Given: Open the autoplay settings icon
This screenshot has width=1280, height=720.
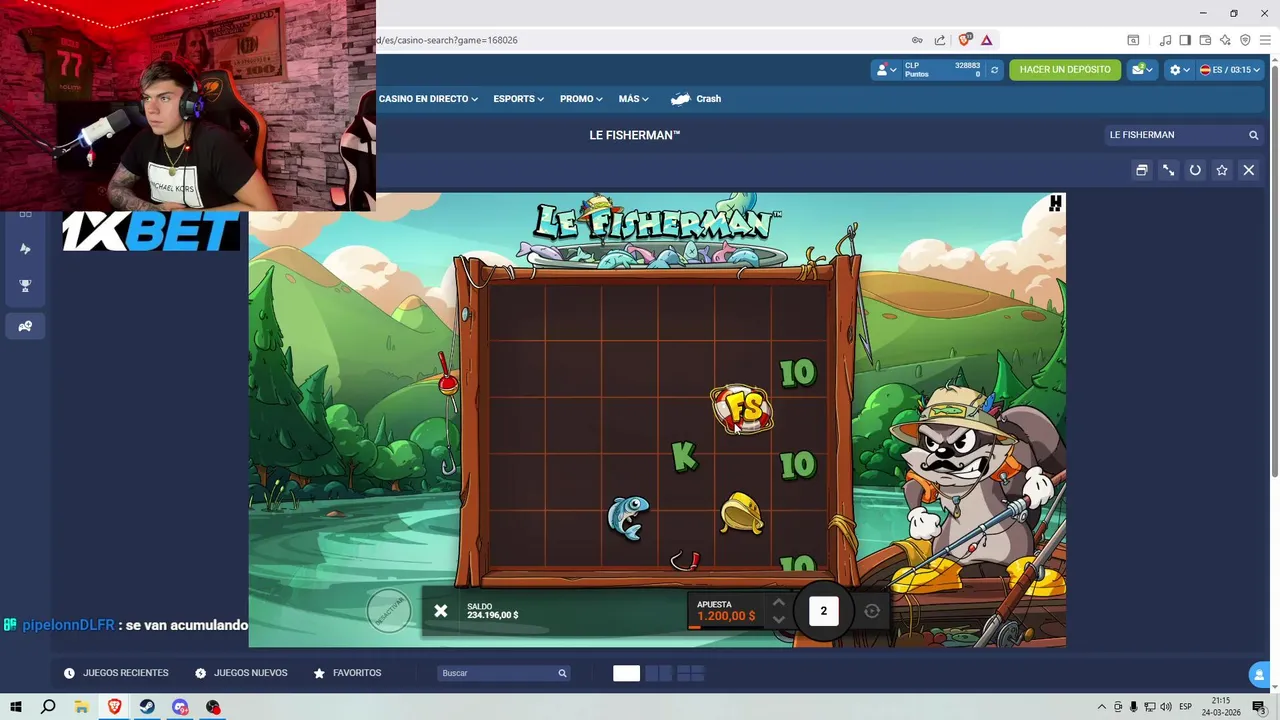Looking at the screenshot, I should point(872,611).
